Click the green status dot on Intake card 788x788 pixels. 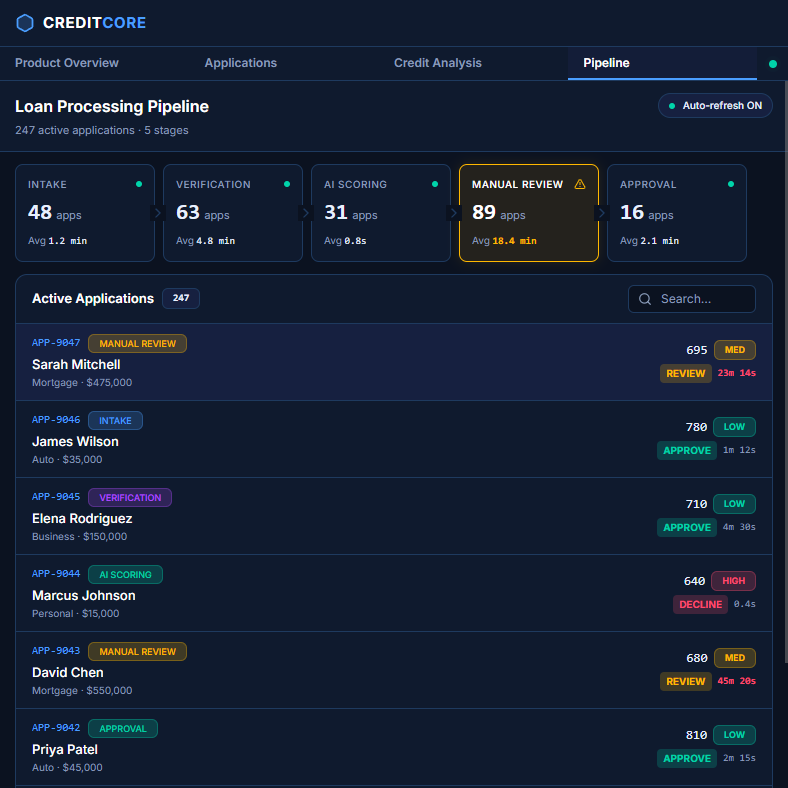click(139, 184)
